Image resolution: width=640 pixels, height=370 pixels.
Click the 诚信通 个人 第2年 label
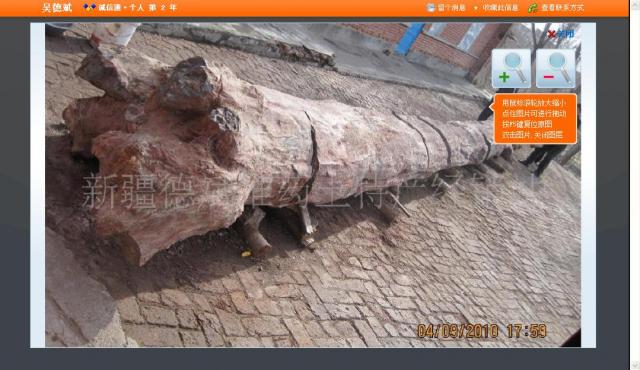[137, 7]
